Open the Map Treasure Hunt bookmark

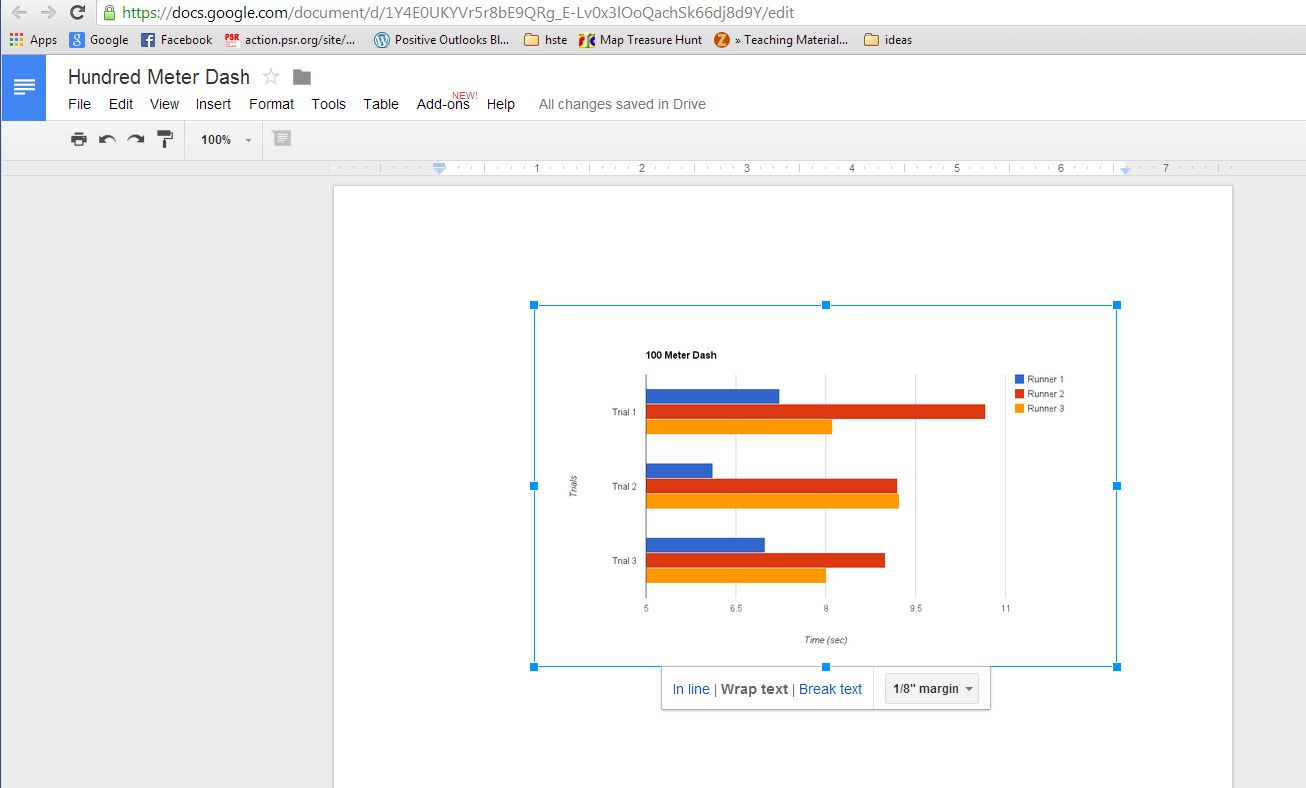(x=640, y=40)
